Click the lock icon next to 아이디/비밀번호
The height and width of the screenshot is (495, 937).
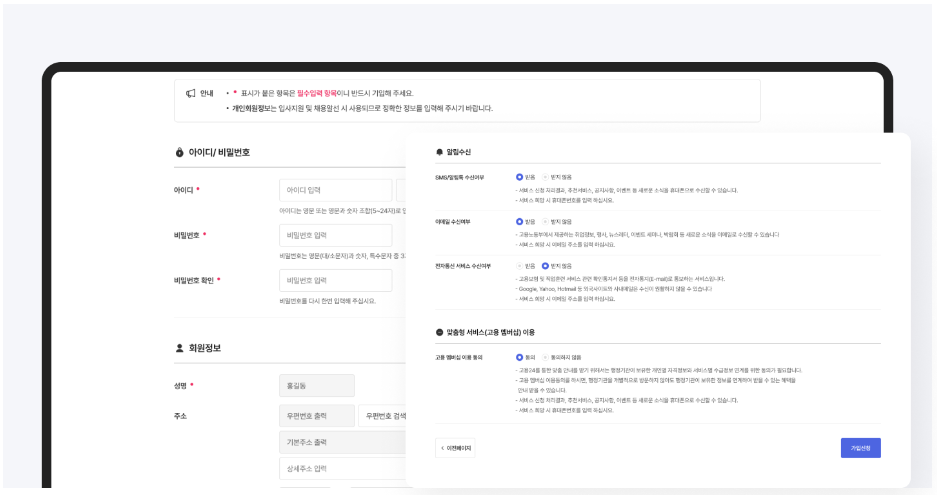click(x=179, y=152)
